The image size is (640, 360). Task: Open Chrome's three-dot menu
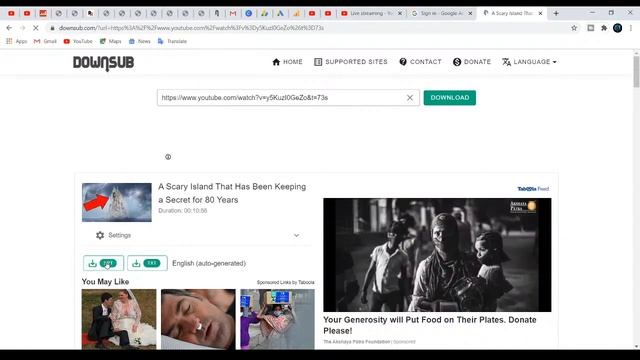pyautogui.click(x=631, y=28)
